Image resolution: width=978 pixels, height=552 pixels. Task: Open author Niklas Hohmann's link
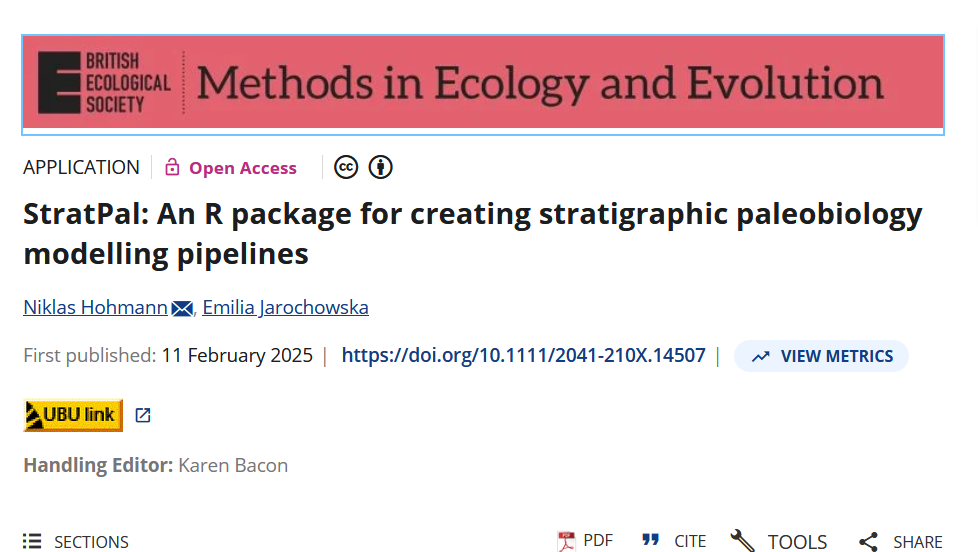click(x=95, y=308)
